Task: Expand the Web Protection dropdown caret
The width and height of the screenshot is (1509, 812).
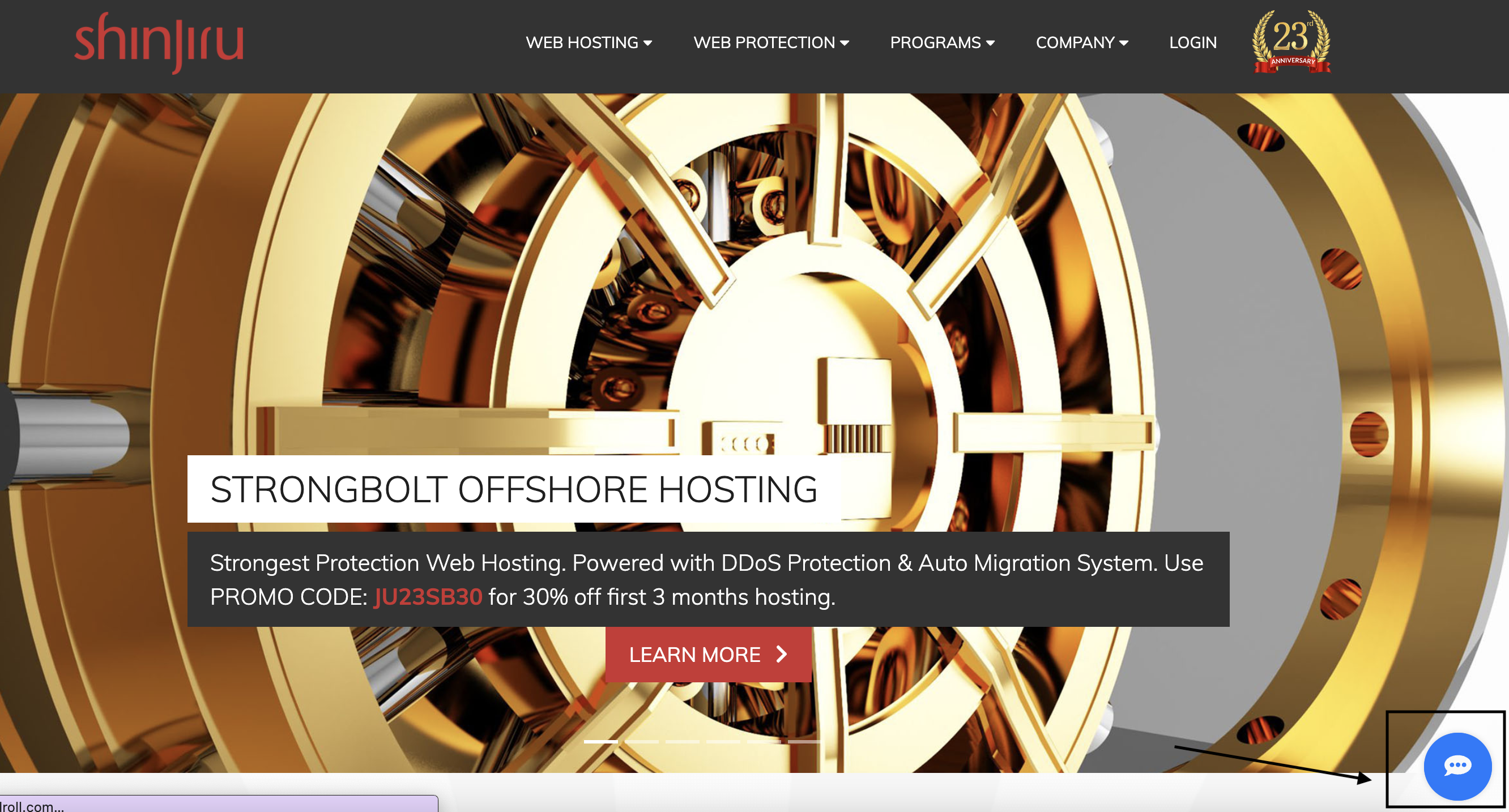Action: [844, 42]
